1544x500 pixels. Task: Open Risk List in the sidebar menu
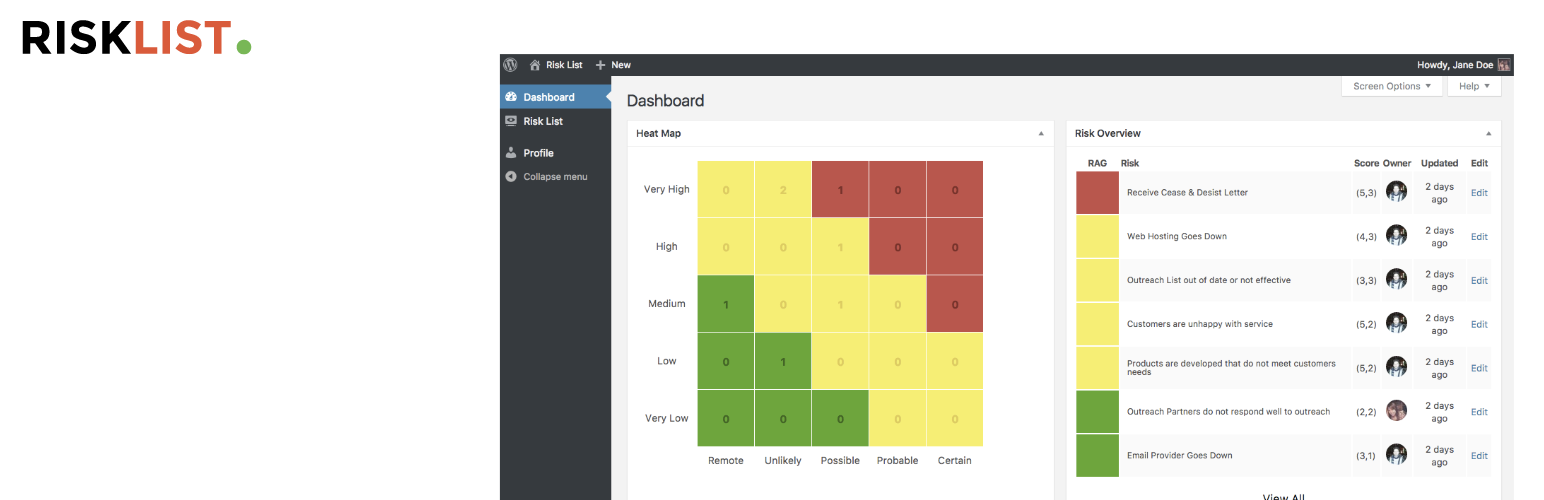(x=543, y=121)
